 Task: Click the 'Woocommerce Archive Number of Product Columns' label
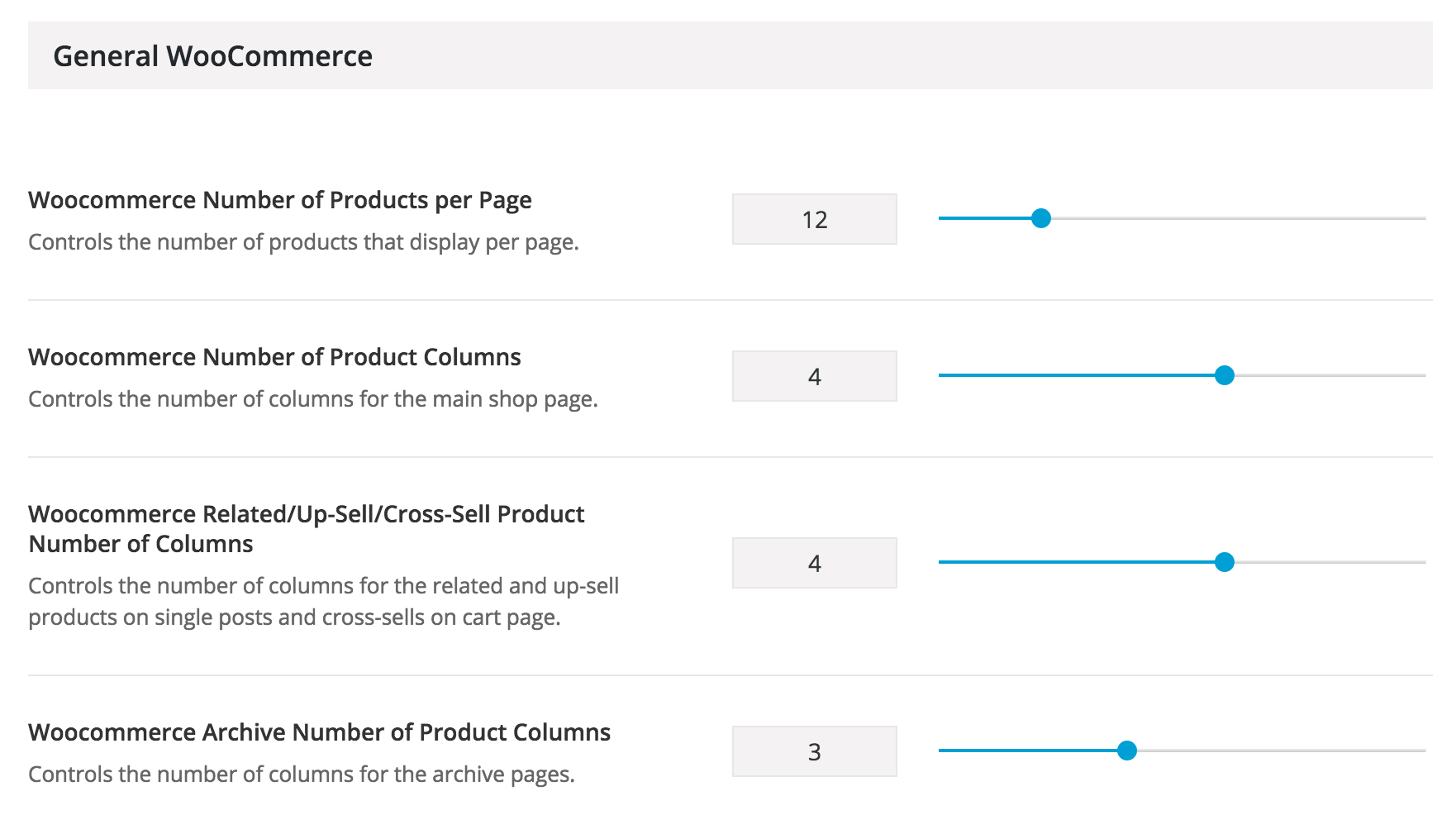(319, 732)
